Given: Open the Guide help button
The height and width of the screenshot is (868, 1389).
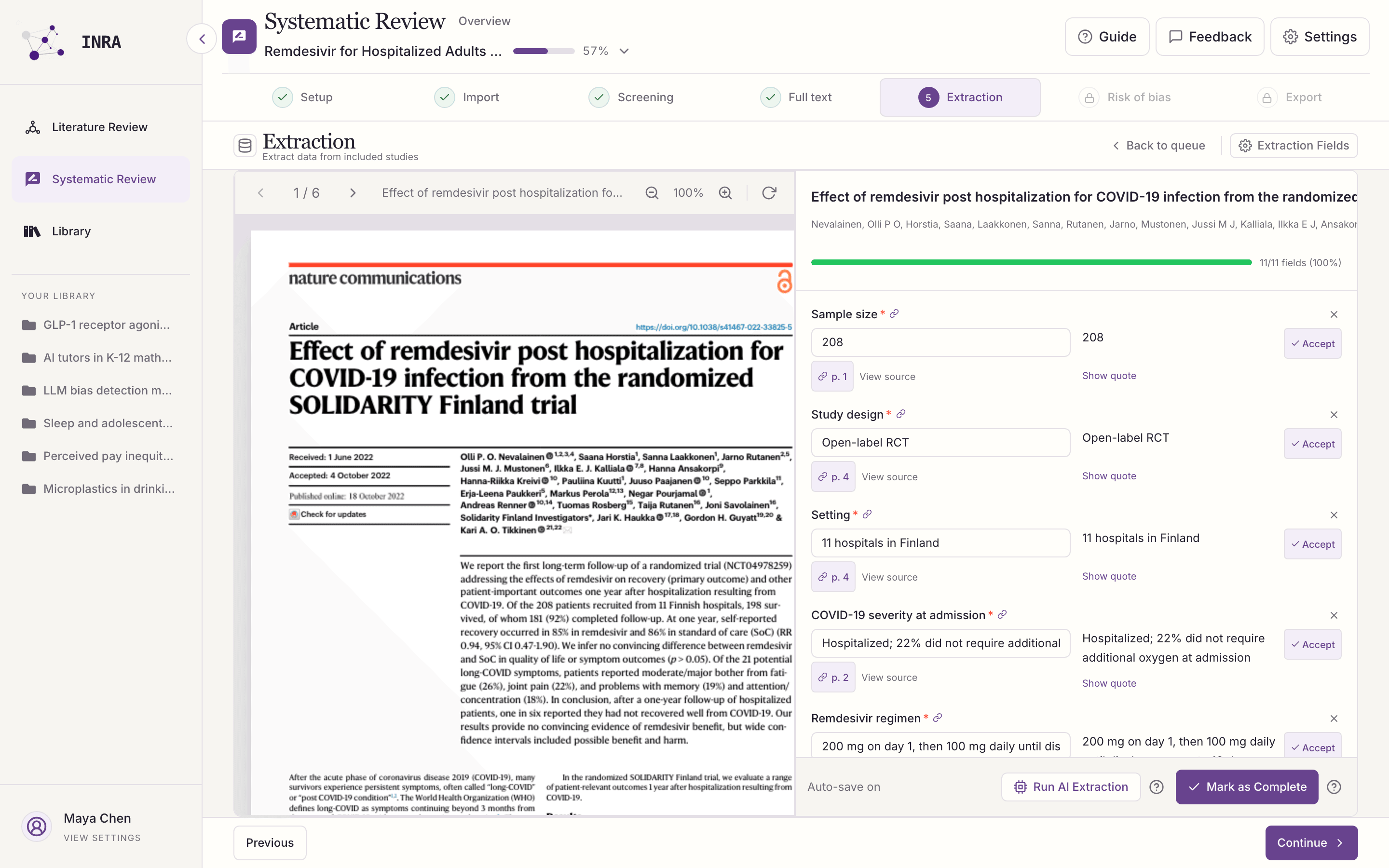Looking at the screenshot, I should (x=1106, y=37).
